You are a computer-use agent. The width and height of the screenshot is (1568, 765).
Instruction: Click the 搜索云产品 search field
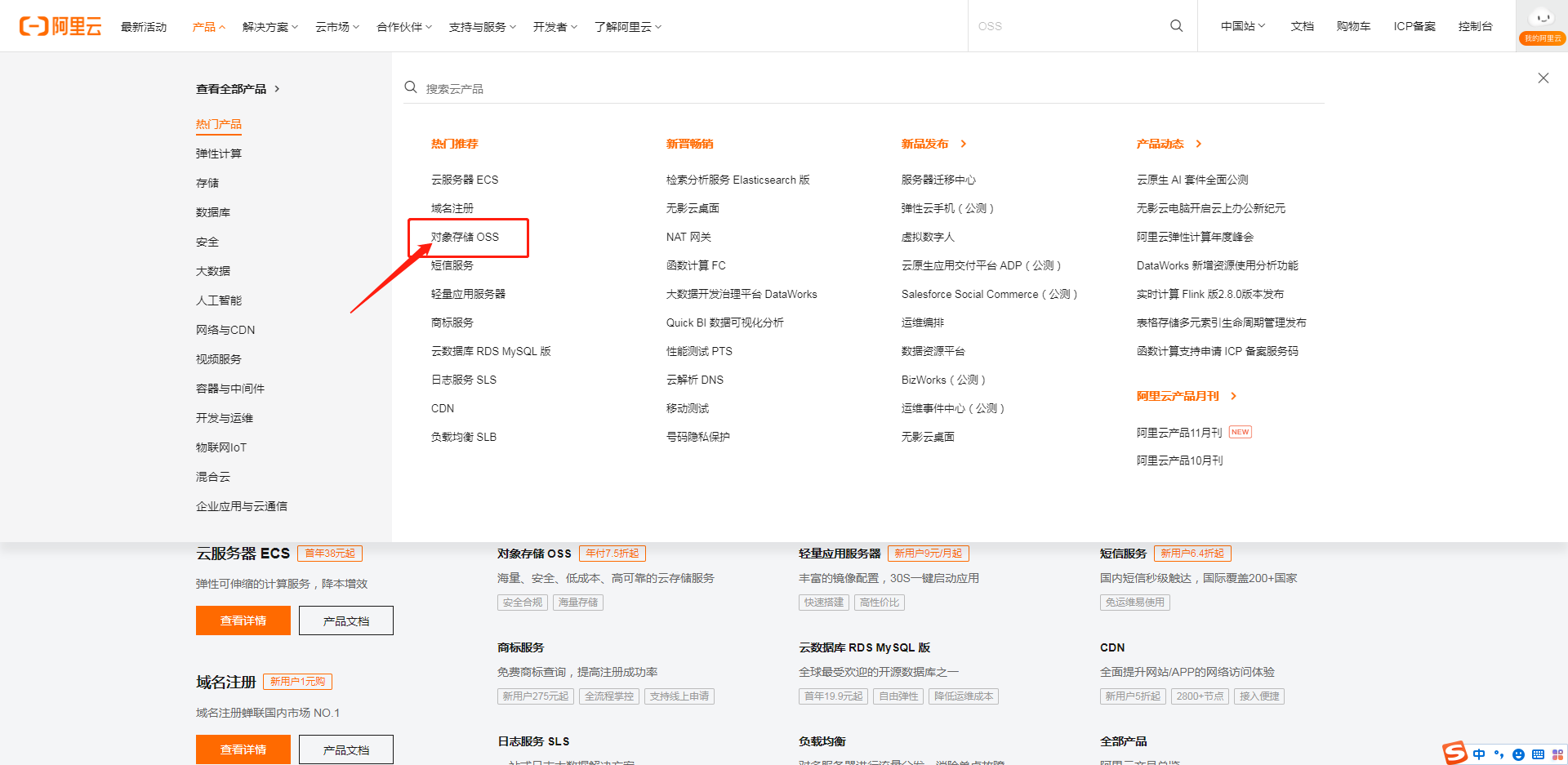(x=864, y=88)
